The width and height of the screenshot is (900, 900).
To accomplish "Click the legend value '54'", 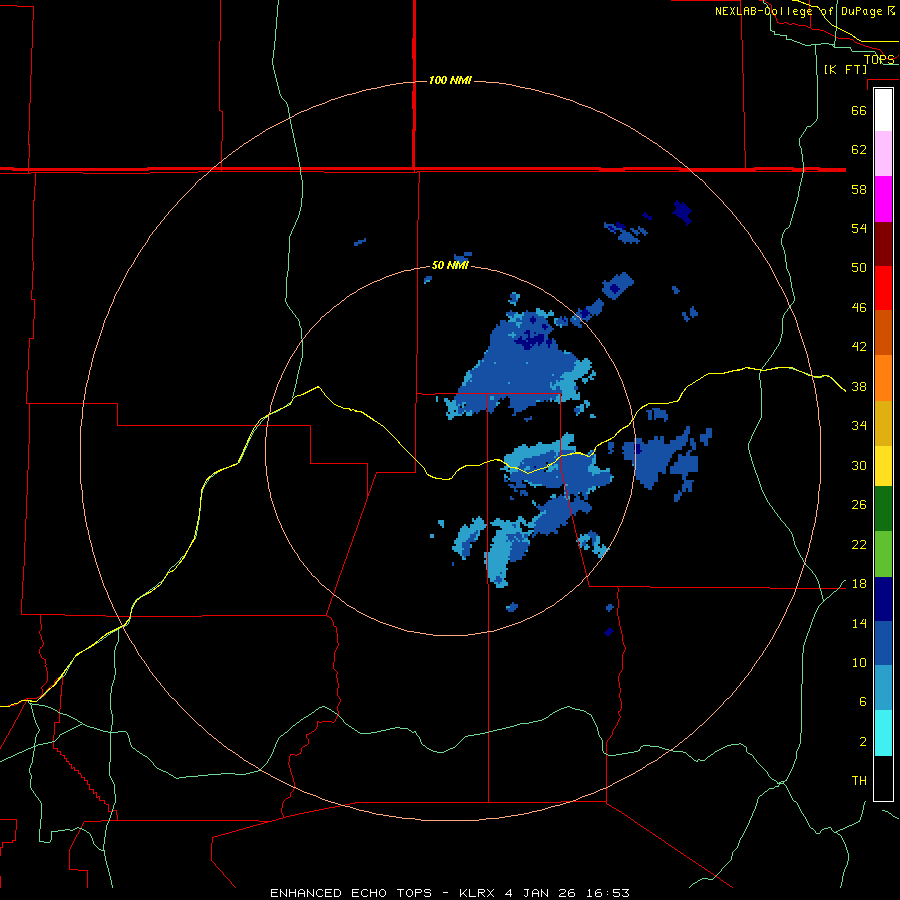I will tap(859, 228).
